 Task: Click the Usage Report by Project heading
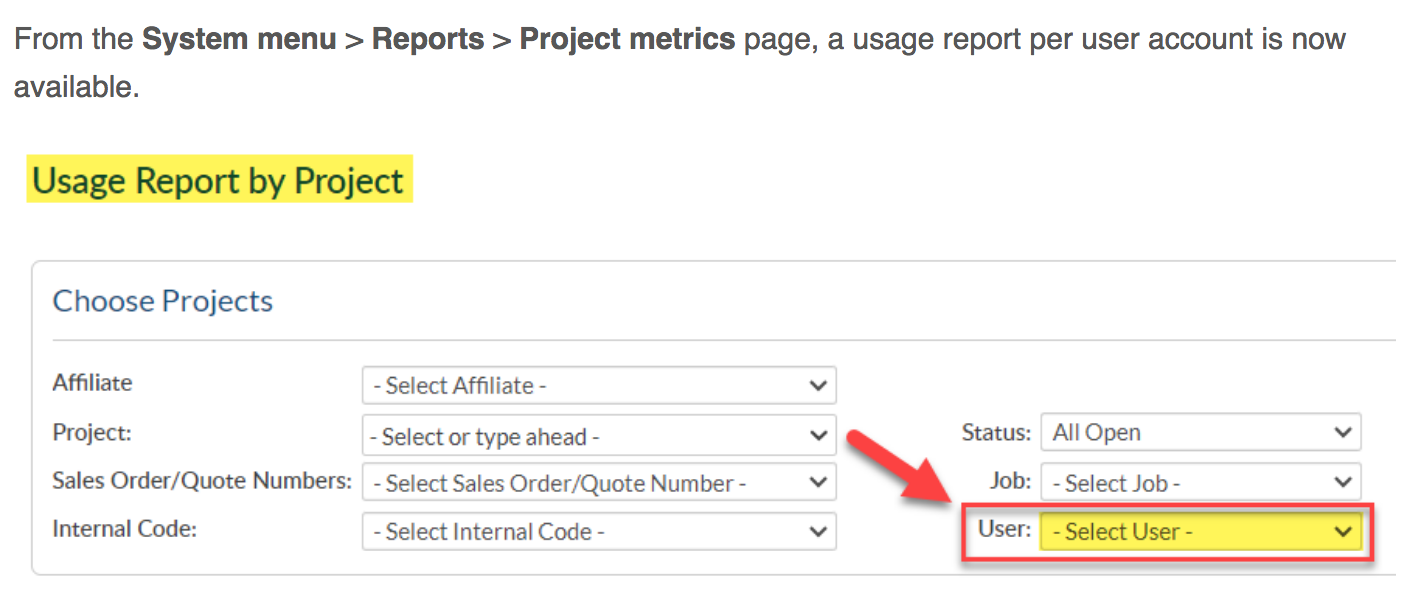coord(218,181)
